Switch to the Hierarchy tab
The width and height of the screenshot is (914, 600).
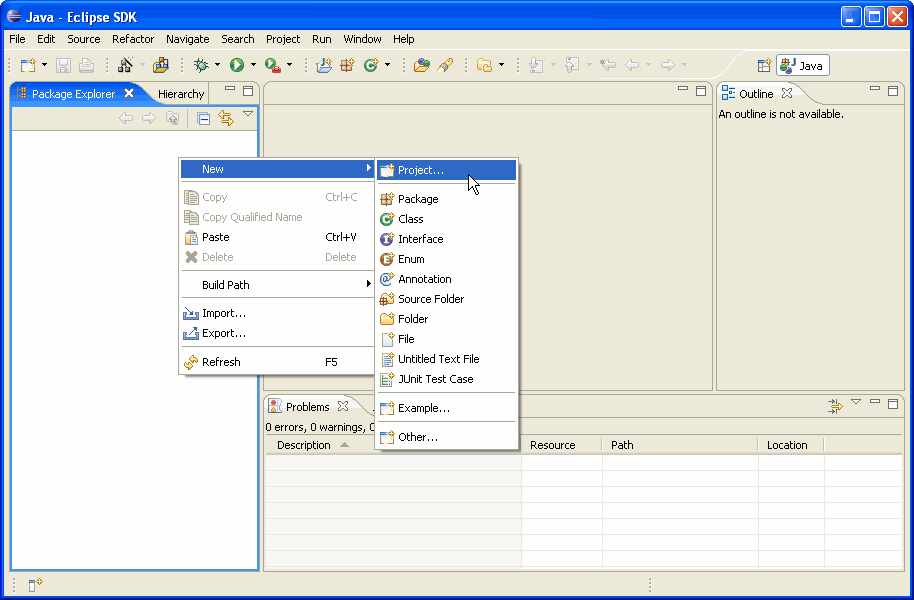pyautogui.click(x=181, y=94)
